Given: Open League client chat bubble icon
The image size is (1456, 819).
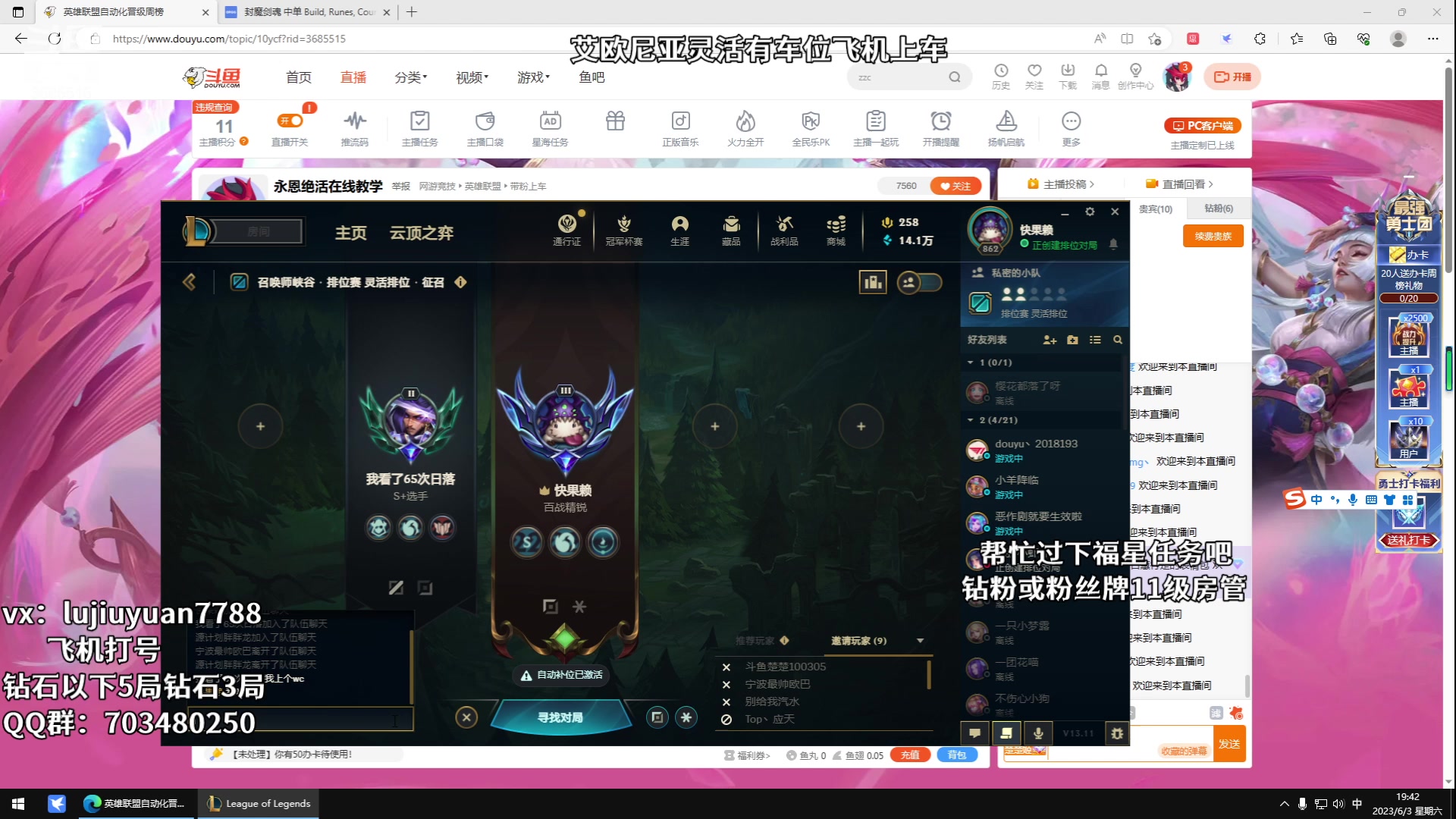Looking at the screenshot, I should (x=974, y=733).
